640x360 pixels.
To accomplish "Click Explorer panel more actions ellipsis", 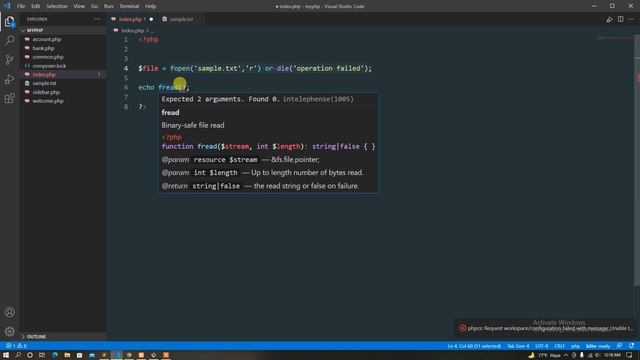I will pyautogui.click(x=97, y=19).
